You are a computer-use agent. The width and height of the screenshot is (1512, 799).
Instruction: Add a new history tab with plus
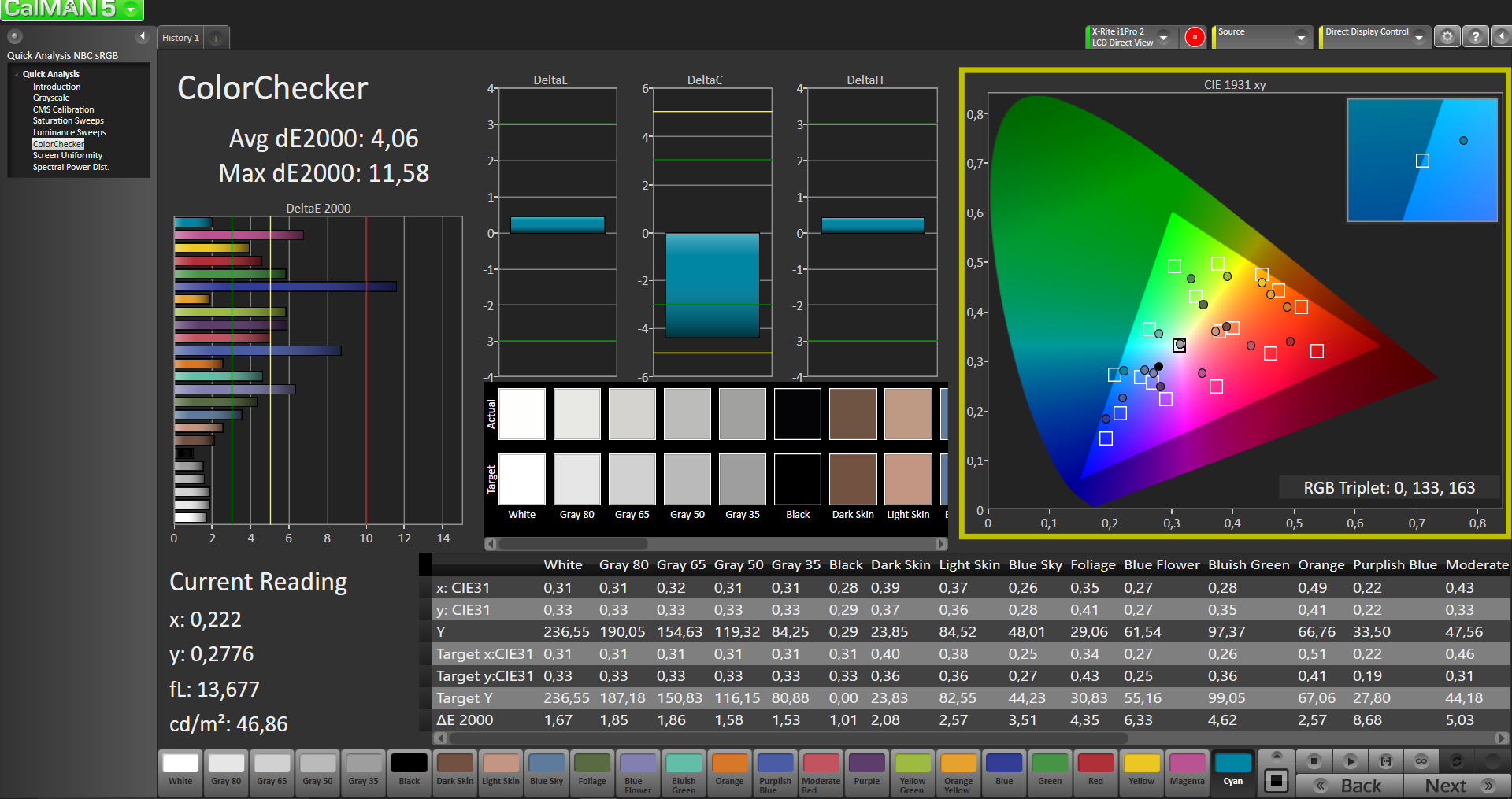click(x=216, y=38)
